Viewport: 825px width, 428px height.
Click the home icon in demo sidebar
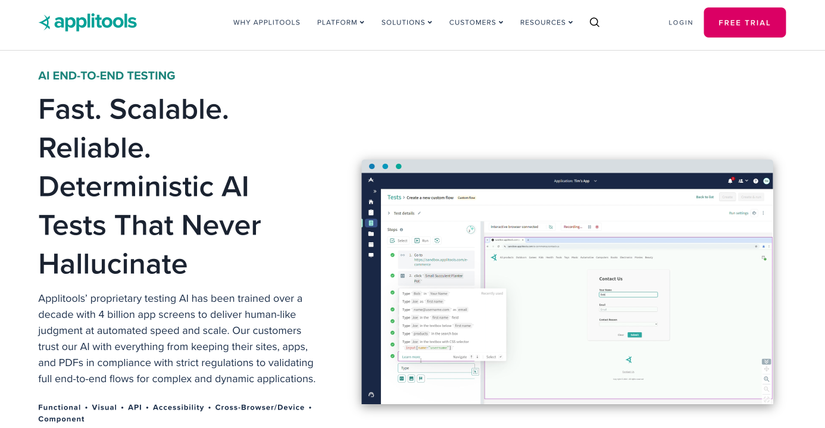371,202
